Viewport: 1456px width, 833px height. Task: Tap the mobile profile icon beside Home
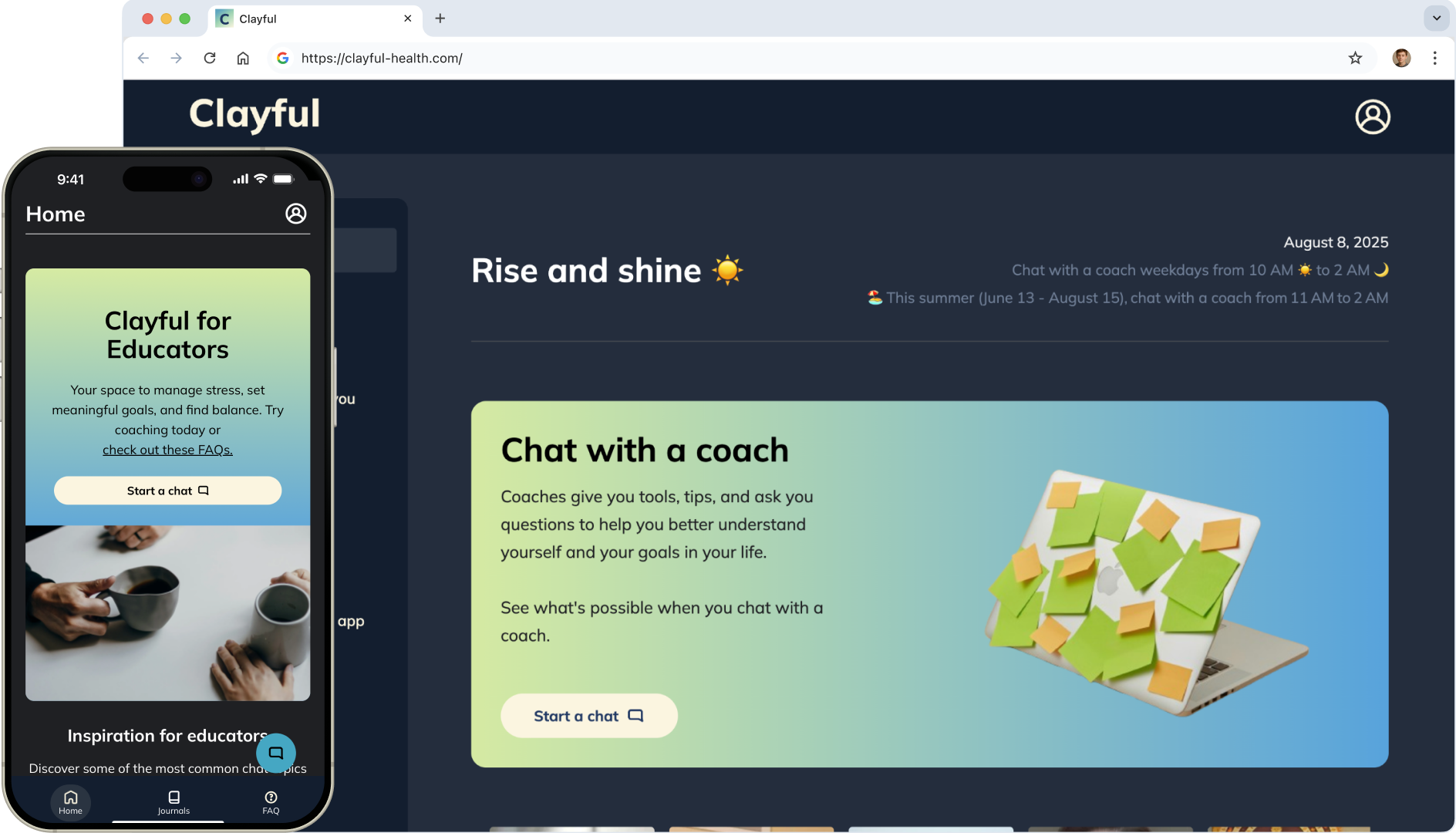click(296, 214)
